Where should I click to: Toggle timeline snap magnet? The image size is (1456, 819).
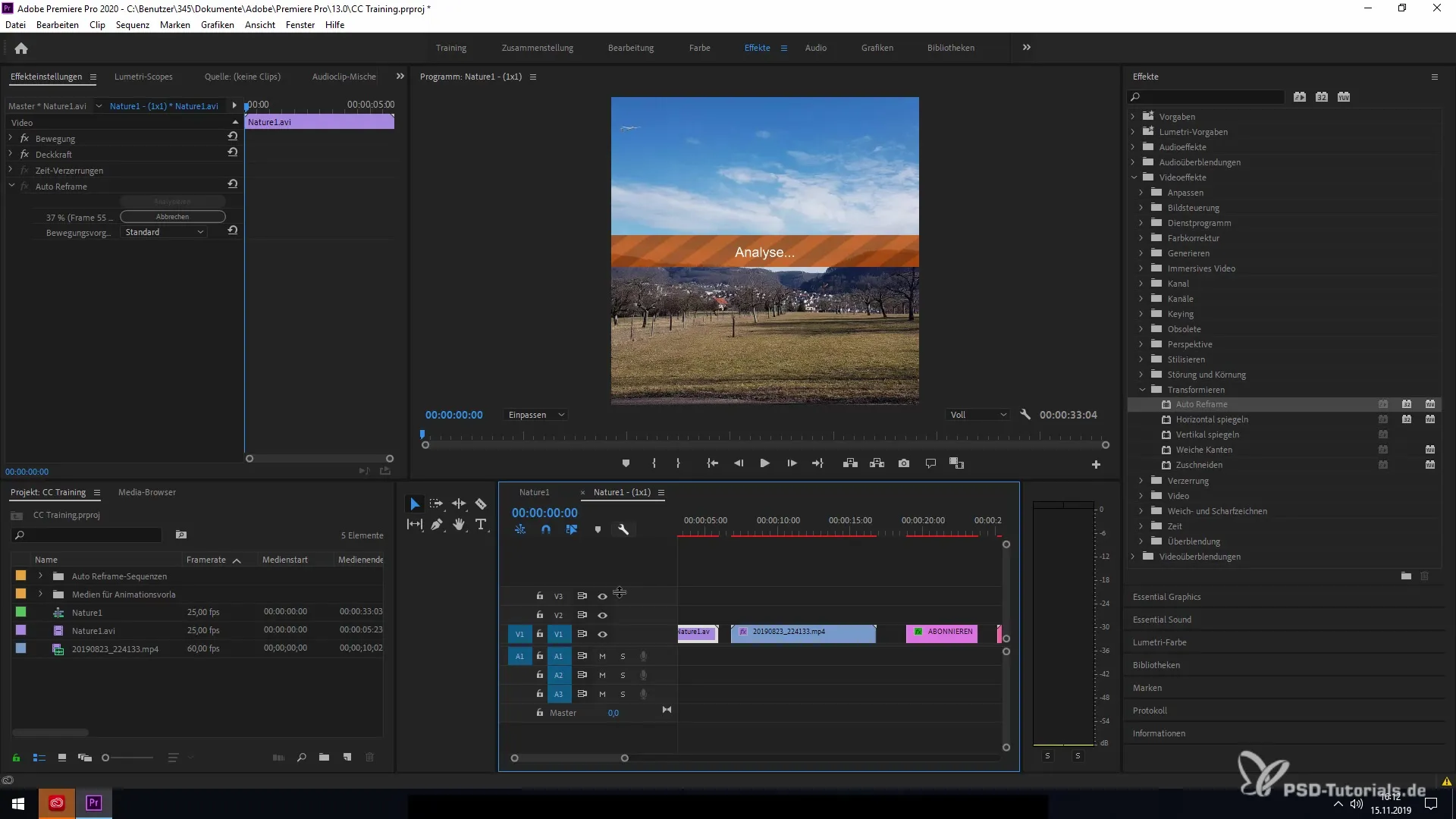[546, 530]
